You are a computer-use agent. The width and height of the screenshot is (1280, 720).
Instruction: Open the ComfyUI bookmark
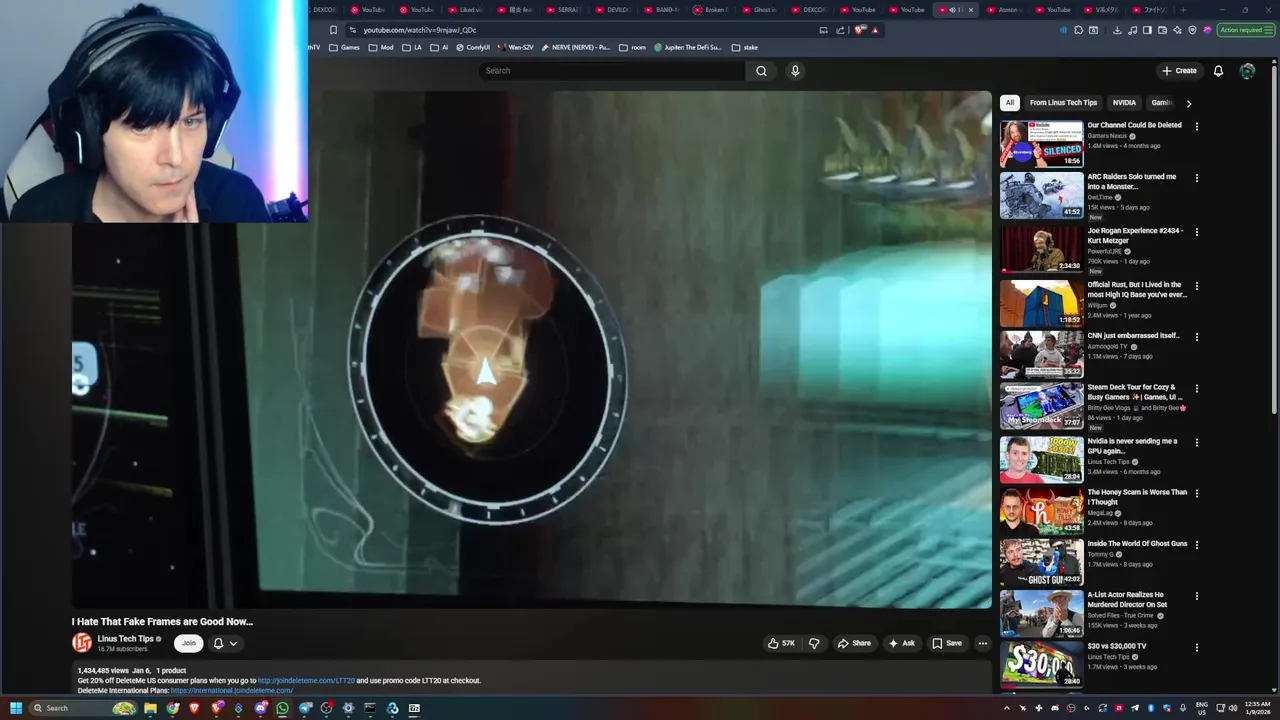[473, 47]
